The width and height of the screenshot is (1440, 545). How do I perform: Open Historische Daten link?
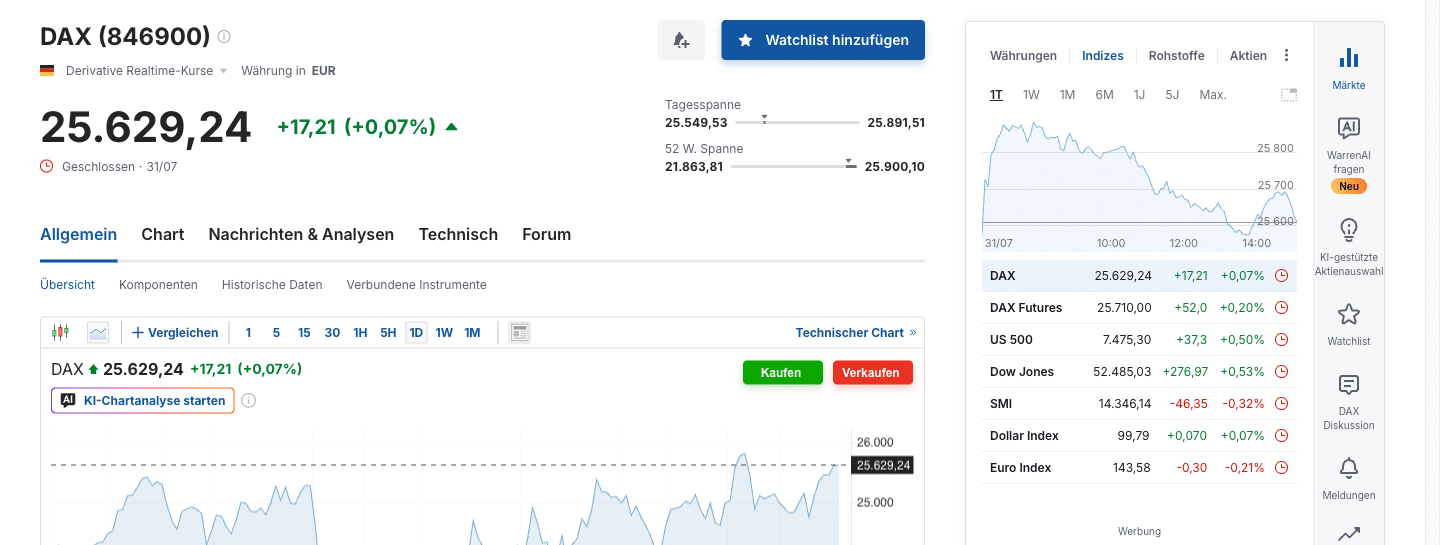[272, 285]
